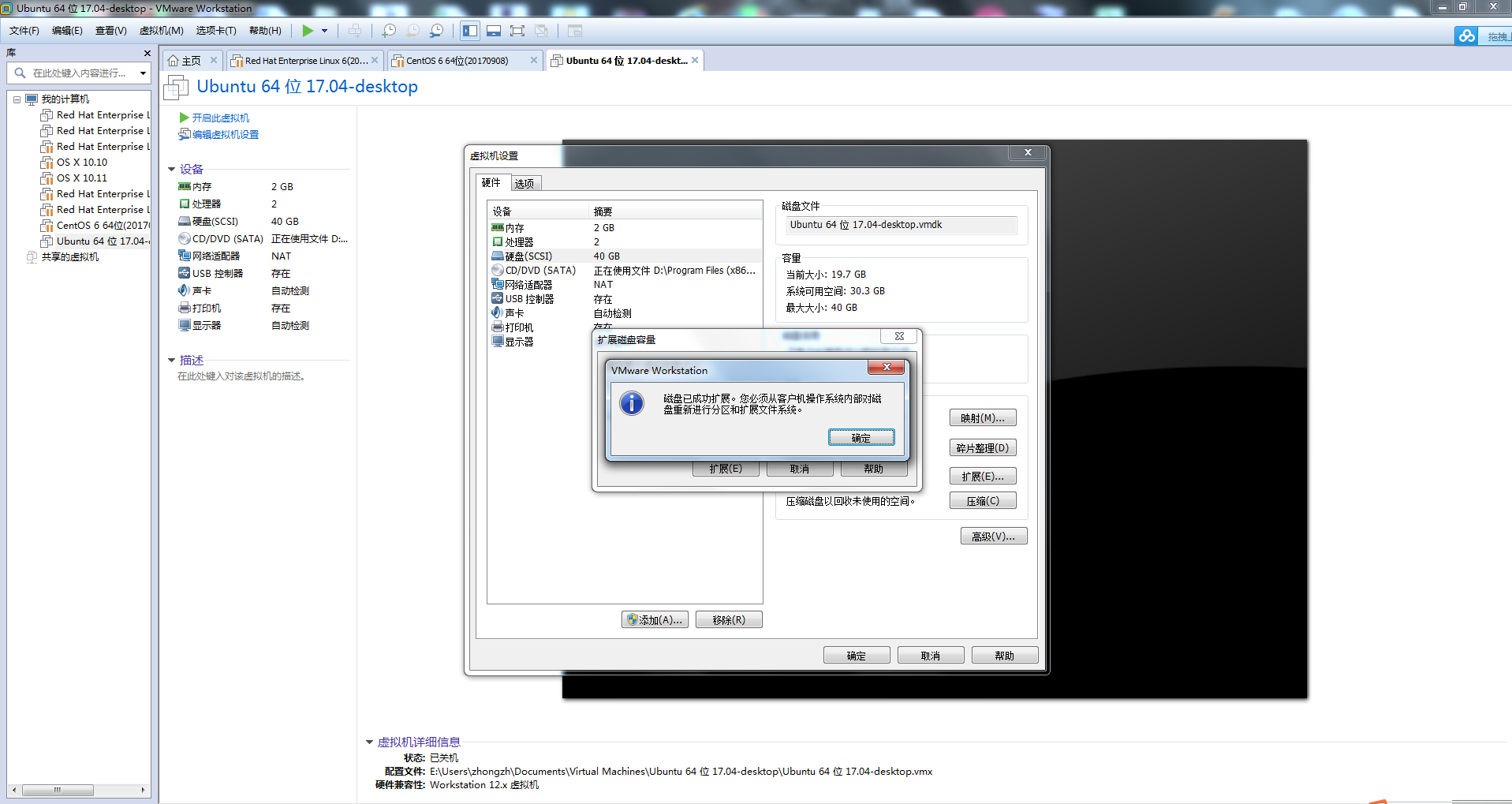This screenshot has height=804, width=1512.
Task: Click 打印机 icon in summary device list
Action: pyautogui.click(x=185, y=309)
